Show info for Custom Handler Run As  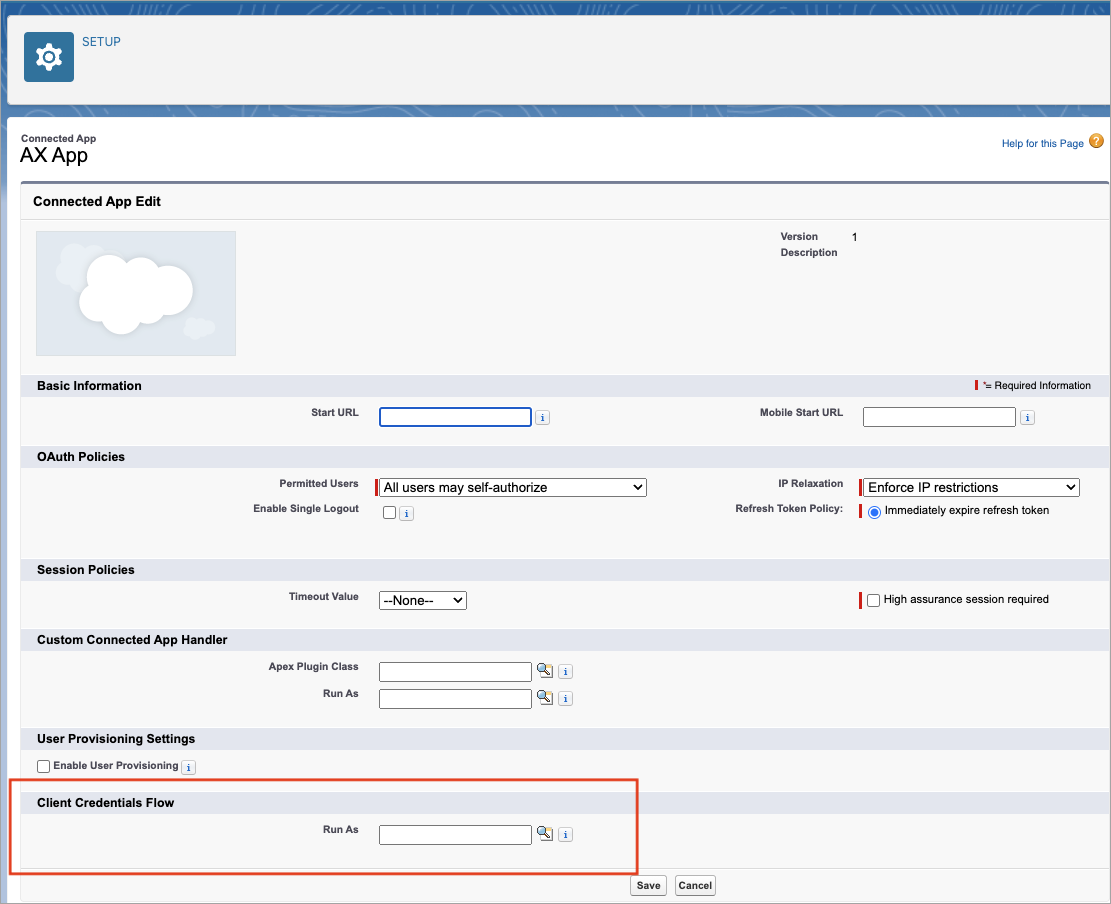tap(565, 699)
